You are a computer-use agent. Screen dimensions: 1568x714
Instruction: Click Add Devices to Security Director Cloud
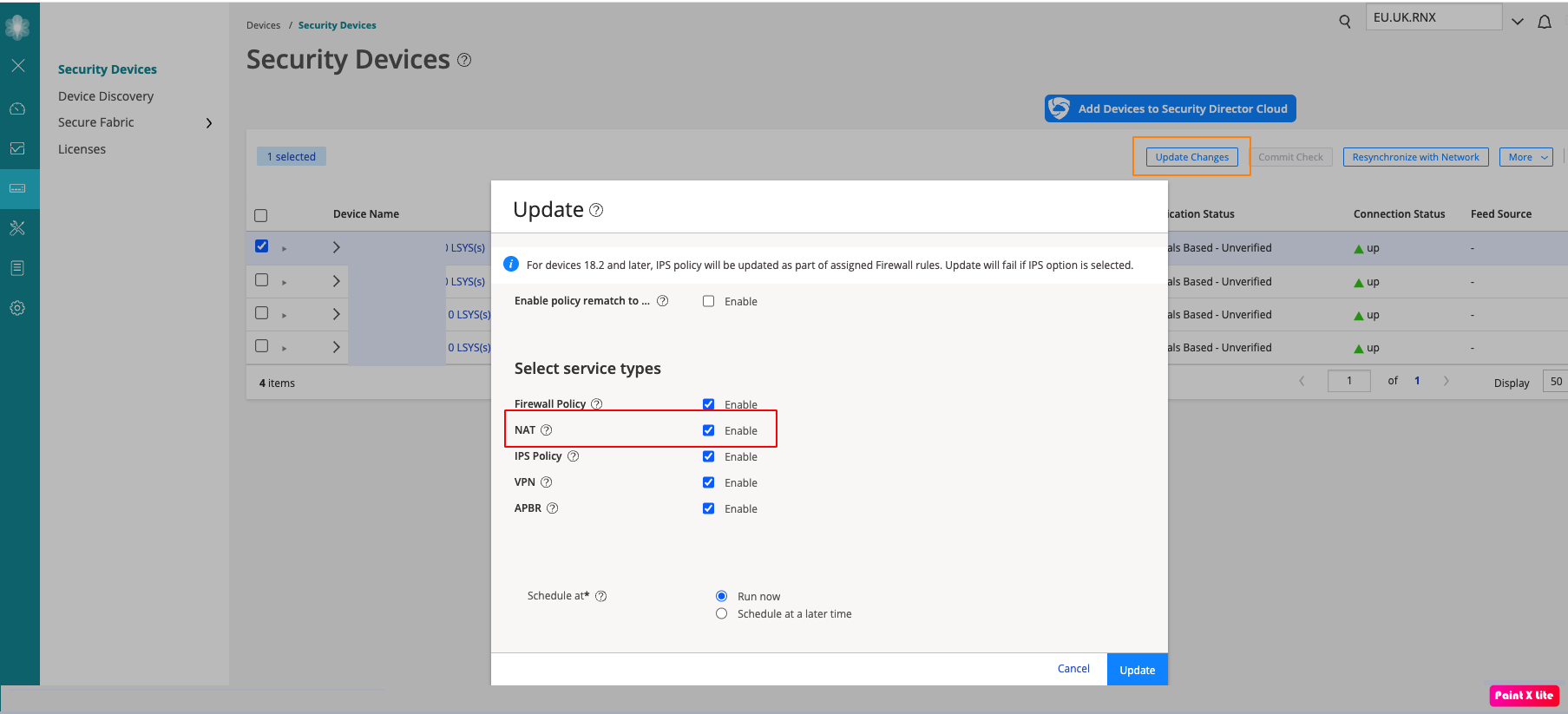(x=1171, y=108)
